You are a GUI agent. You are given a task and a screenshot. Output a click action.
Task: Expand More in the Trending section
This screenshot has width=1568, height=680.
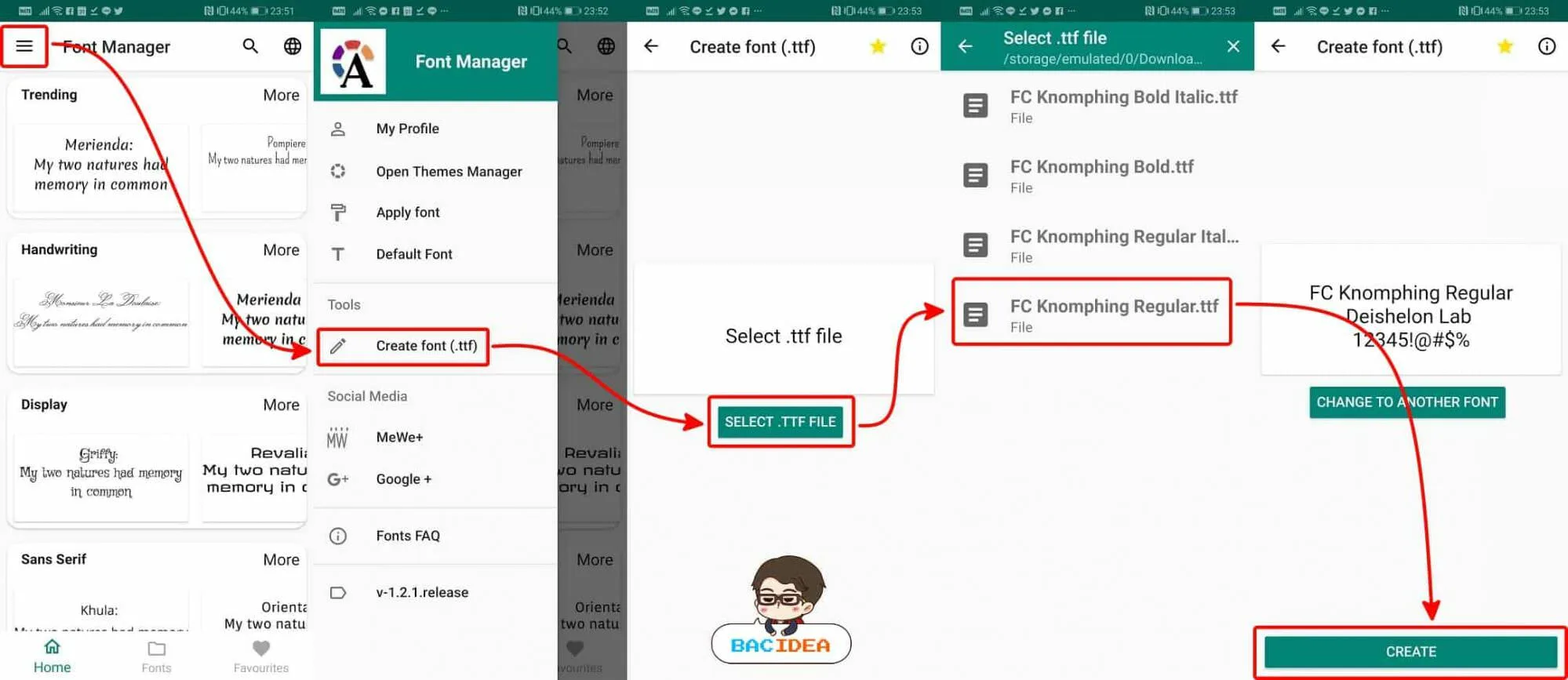coord(281,95)
